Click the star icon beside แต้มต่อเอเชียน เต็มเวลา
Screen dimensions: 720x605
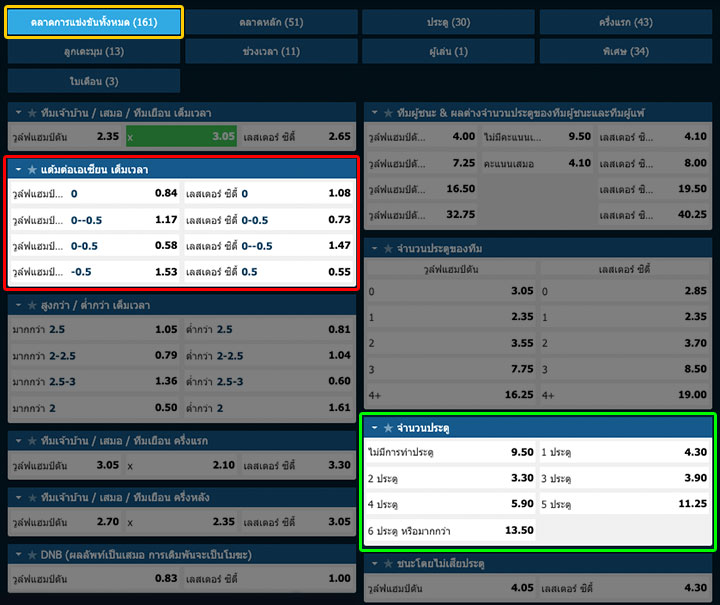(32, 170)
